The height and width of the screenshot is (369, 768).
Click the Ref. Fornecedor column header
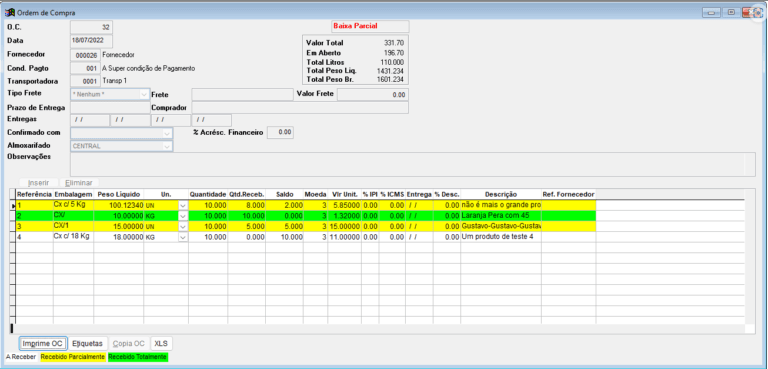click(x=569, y=195)
